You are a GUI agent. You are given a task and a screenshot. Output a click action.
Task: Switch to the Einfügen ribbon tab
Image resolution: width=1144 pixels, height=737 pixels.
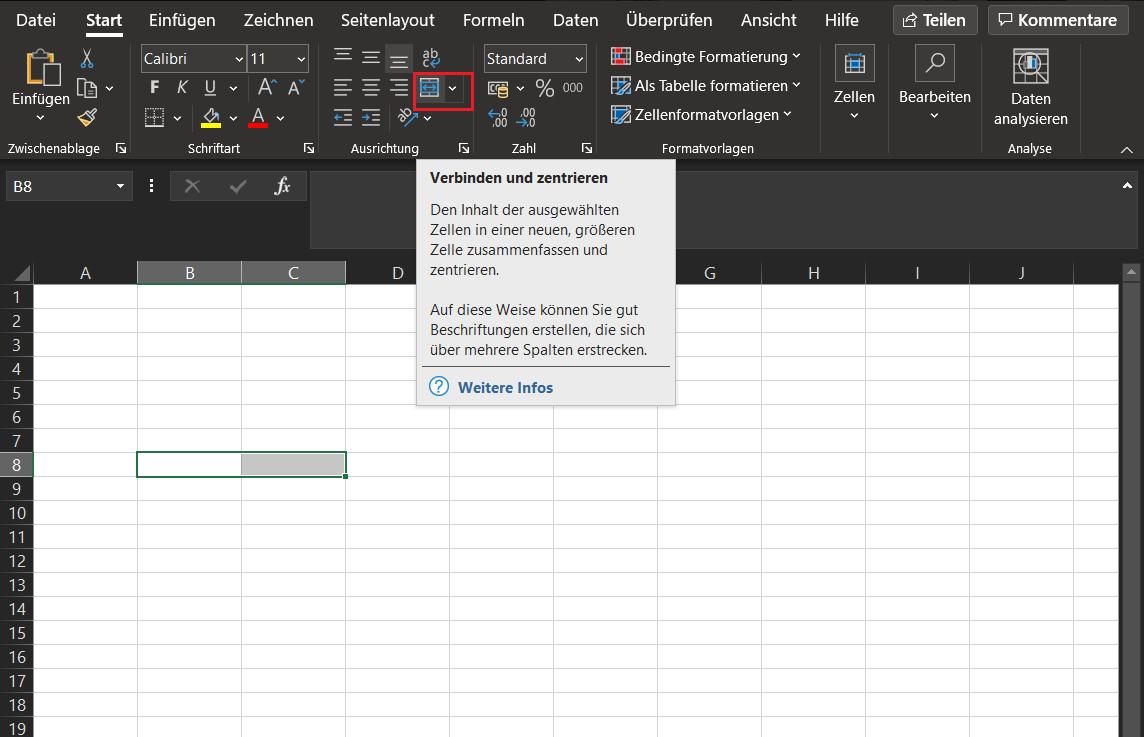tap(182, 20)
